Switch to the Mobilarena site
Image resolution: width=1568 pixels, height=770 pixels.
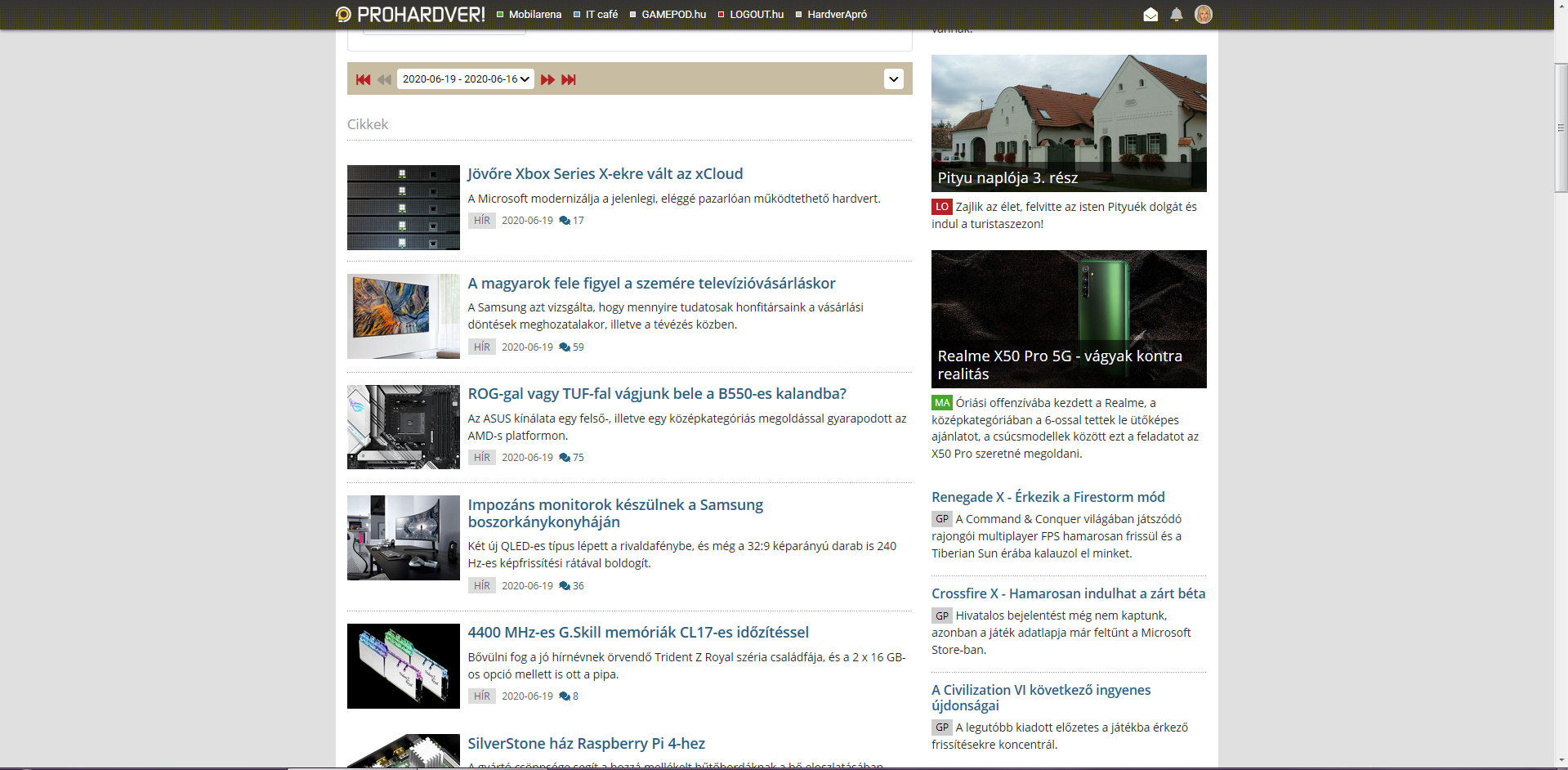point(529,15)
